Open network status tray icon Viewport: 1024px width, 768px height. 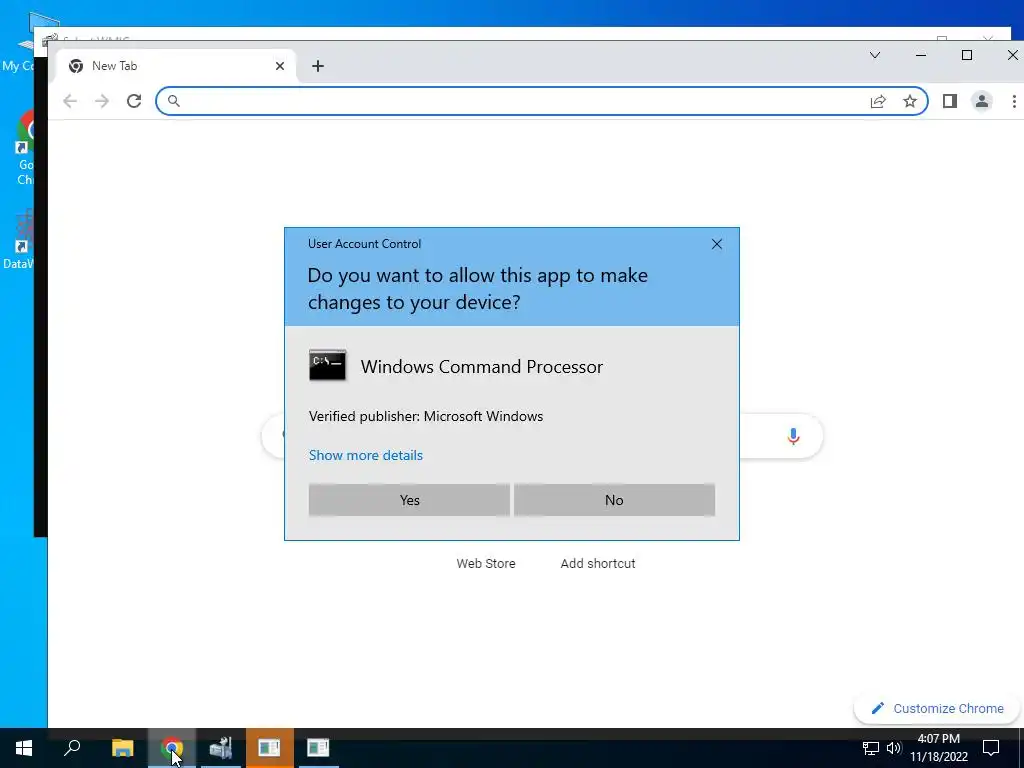pos(871,748)
